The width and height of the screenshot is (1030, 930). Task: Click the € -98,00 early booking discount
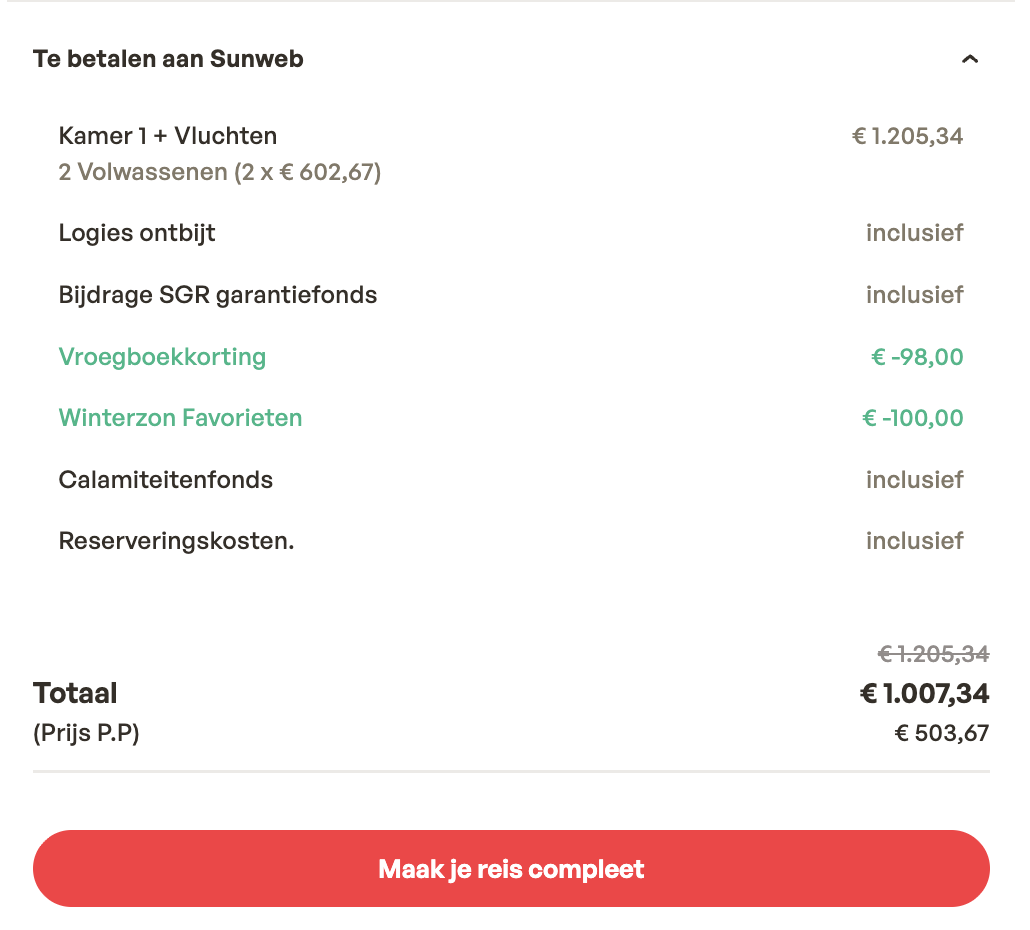click(x=917, y=357)
